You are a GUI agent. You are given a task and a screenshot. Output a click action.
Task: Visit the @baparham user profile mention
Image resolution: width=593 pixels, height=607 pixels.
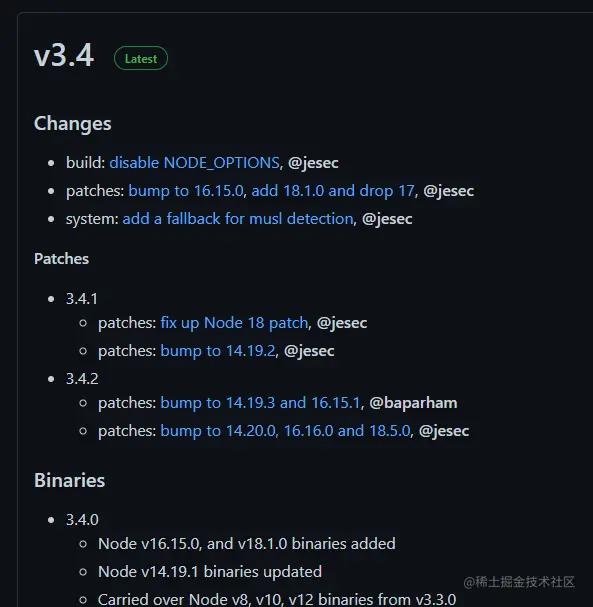(x=413, y=403)
